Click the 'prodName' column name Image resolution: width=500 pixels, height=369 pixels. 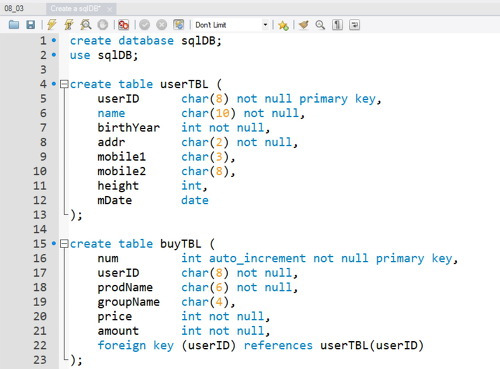point(125,287)
